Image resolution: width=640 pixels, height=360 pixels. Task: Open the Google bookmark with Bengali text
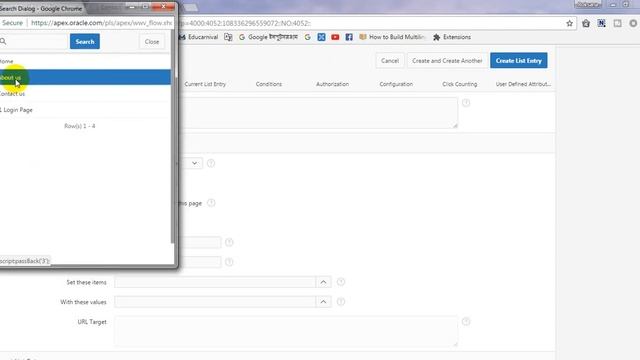point(268,37)
